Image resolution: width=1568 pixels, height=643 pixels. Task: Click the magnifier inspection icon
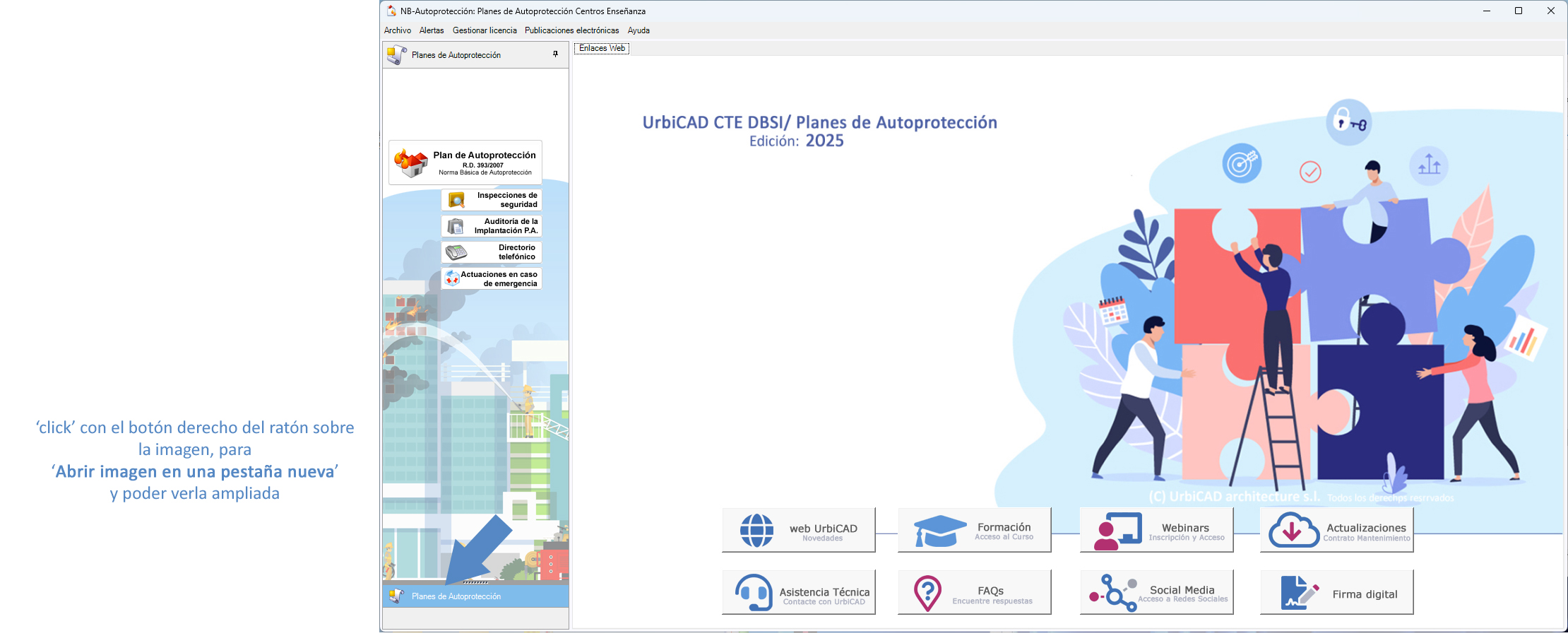coord(457,200)
